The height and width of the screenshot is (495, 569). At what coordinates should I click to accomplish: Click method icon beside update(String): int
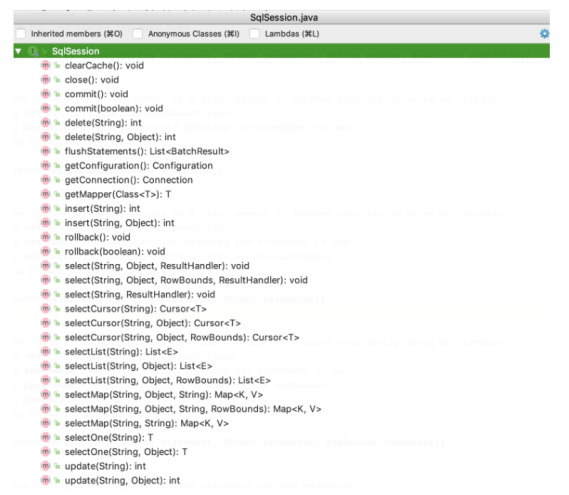click(x=45, y=466)
